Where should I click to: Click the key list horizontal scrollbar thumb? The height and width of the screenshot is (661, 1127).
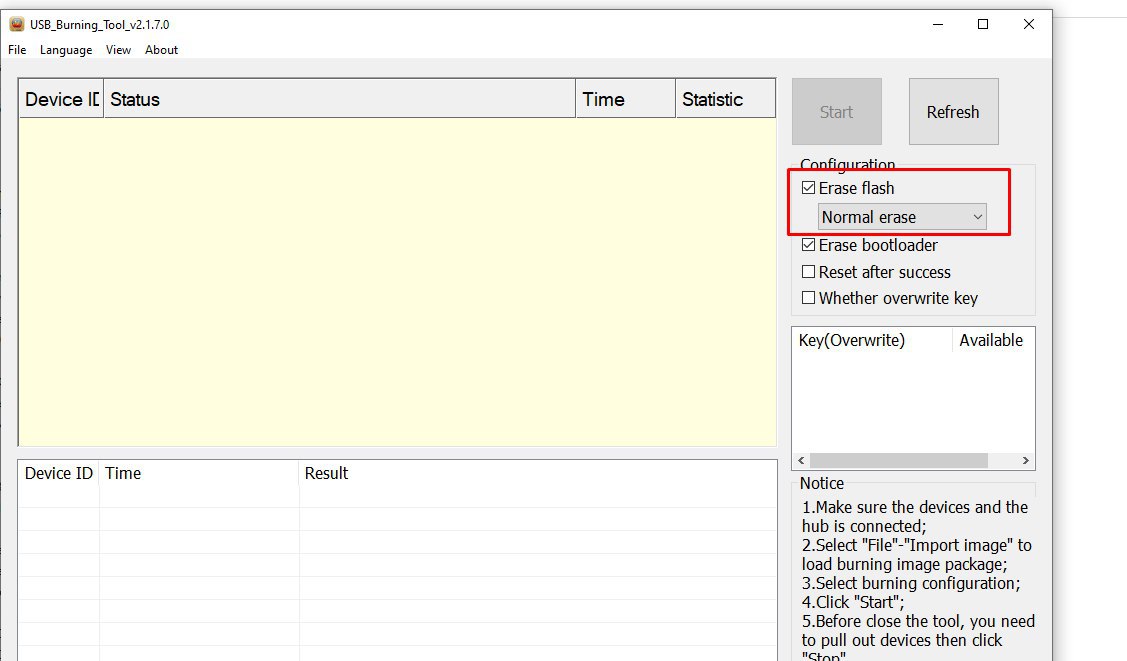point(898,461)
